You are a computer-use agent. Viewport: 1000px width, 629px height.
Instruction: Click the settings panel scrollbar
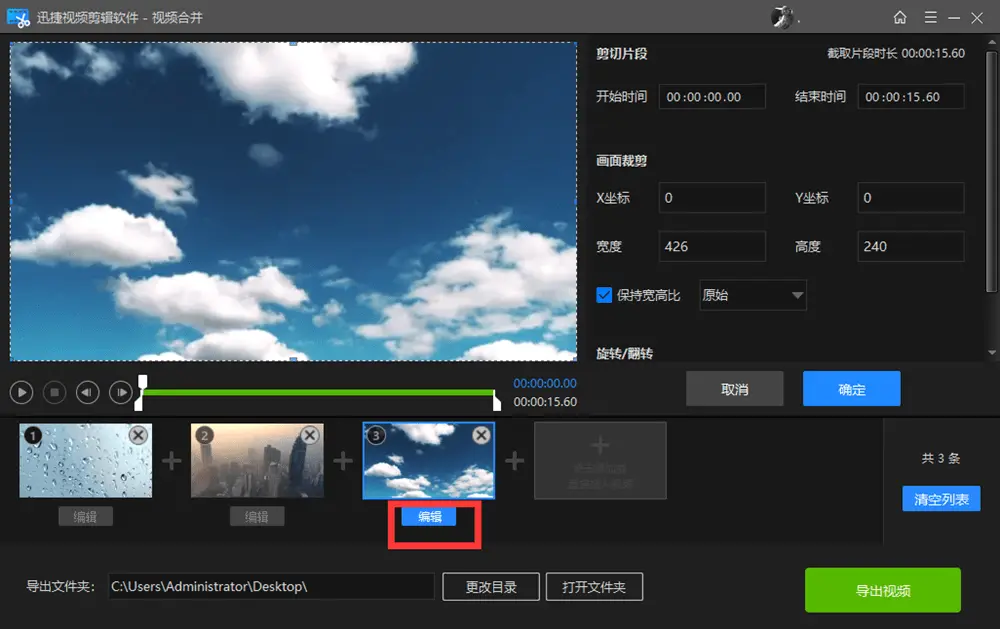[x=990, y=171]
